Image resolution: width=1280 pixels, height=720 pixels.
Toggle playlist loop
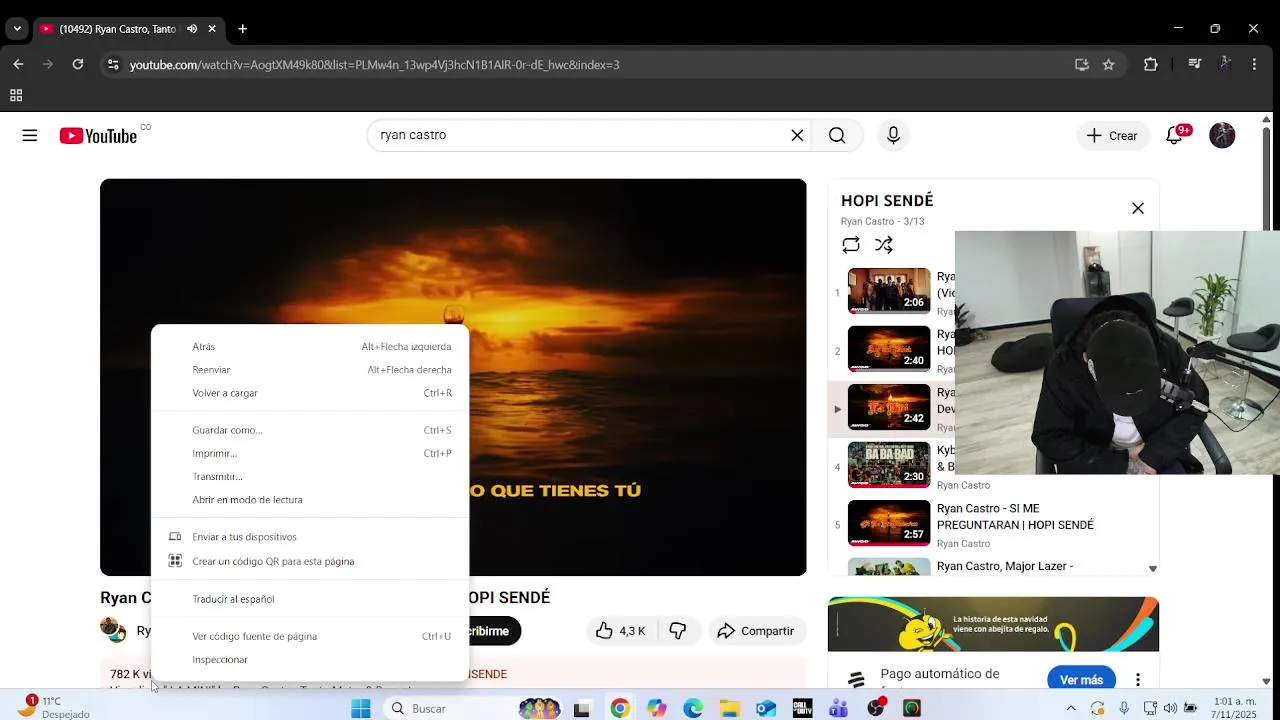[x=851, y=245]
